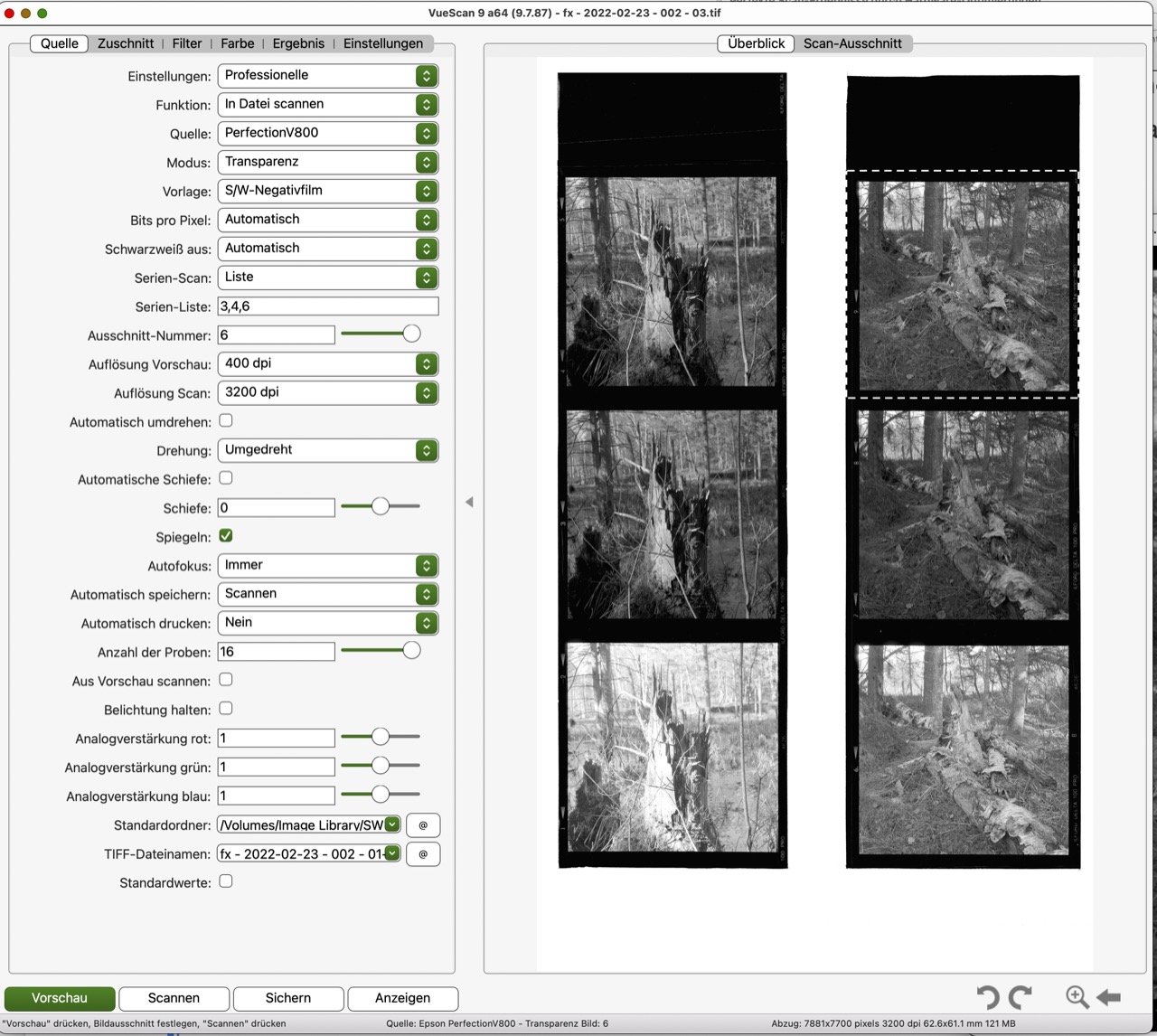Check the Standardwerte checkbox

click(226, 881)
